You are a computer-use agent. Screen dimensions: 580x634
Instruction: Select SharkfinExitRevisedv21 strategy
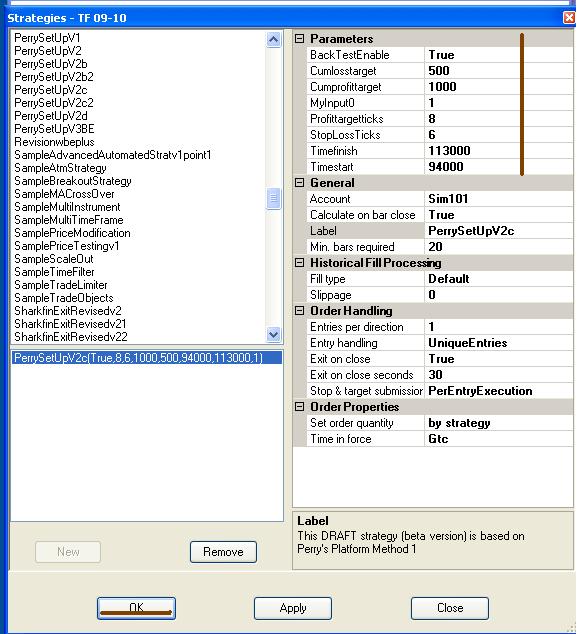point(70,324)
